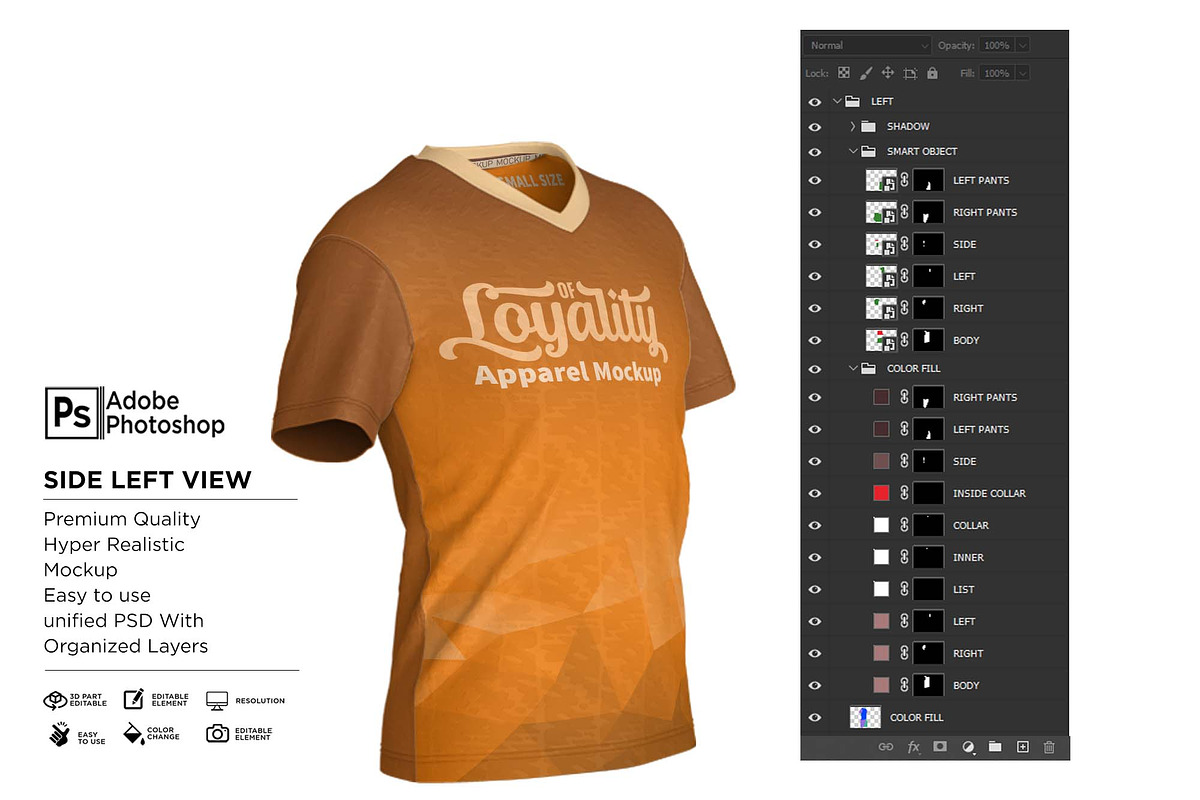The image size is (1200, 800).
Task: Click the Lock all padlock icon
Action: pyautogui.click(x=932, y=73)
